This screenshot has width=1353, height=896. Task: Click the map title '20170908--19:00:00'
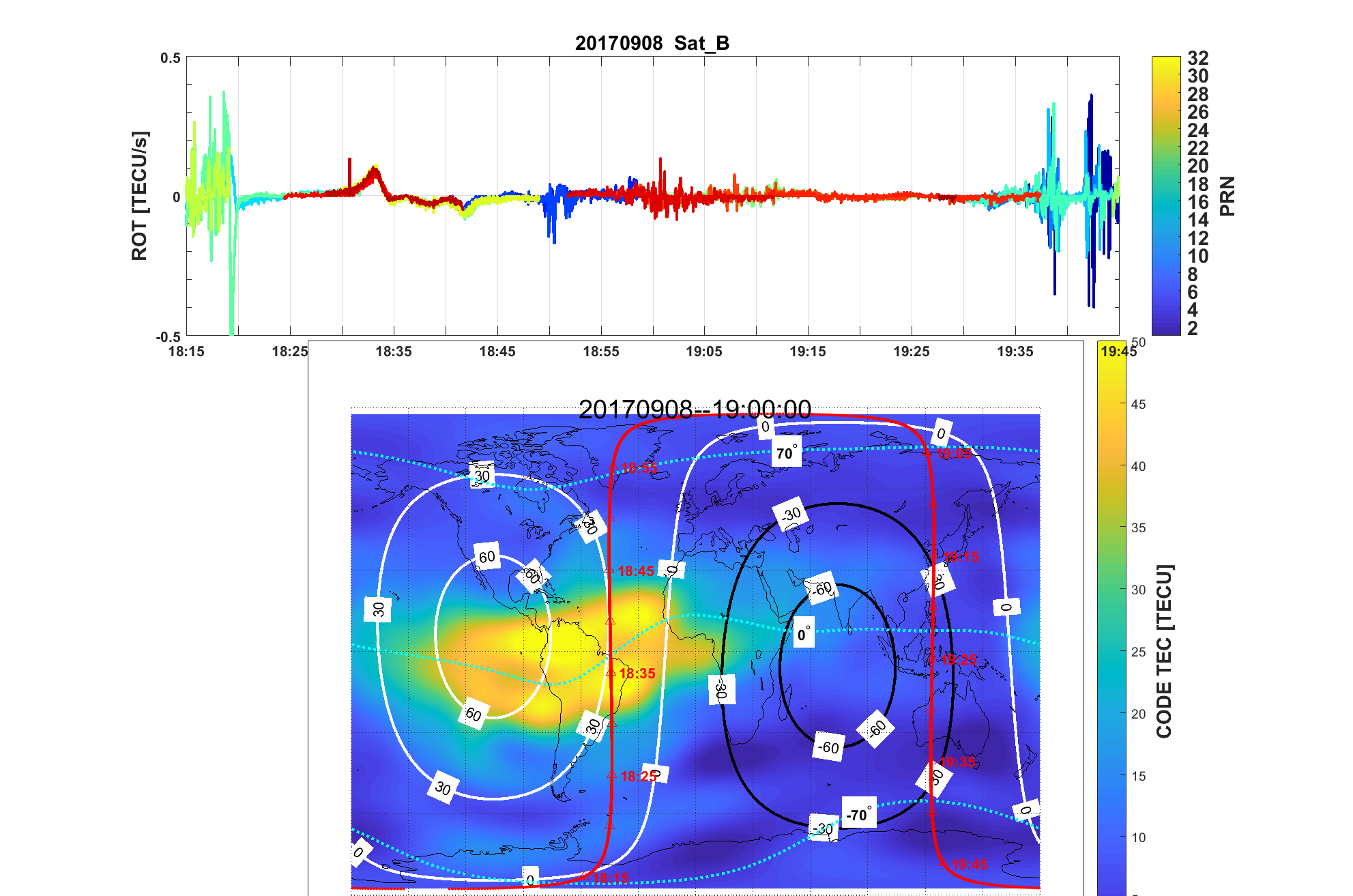[x=694, y=409]
